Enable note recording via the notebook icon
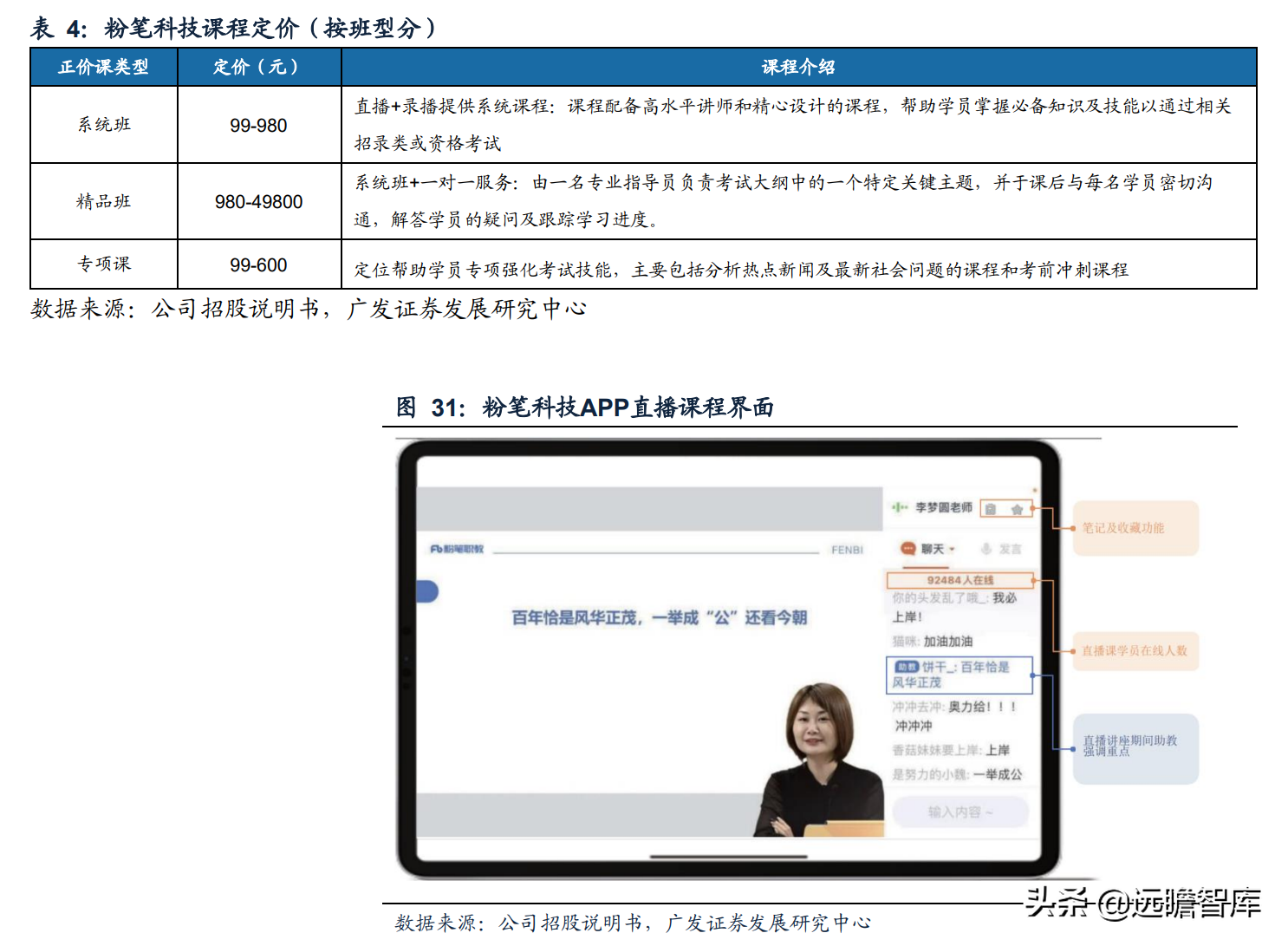1288x946 pixels. pos(990,510)
